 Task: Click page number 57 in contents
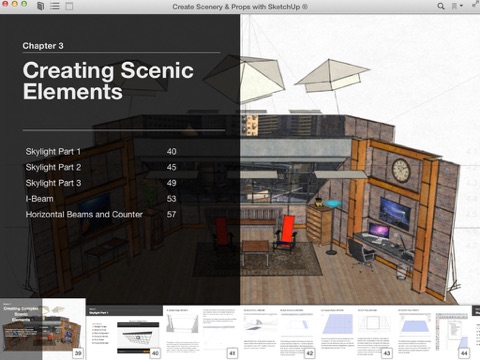click(171, 214)
